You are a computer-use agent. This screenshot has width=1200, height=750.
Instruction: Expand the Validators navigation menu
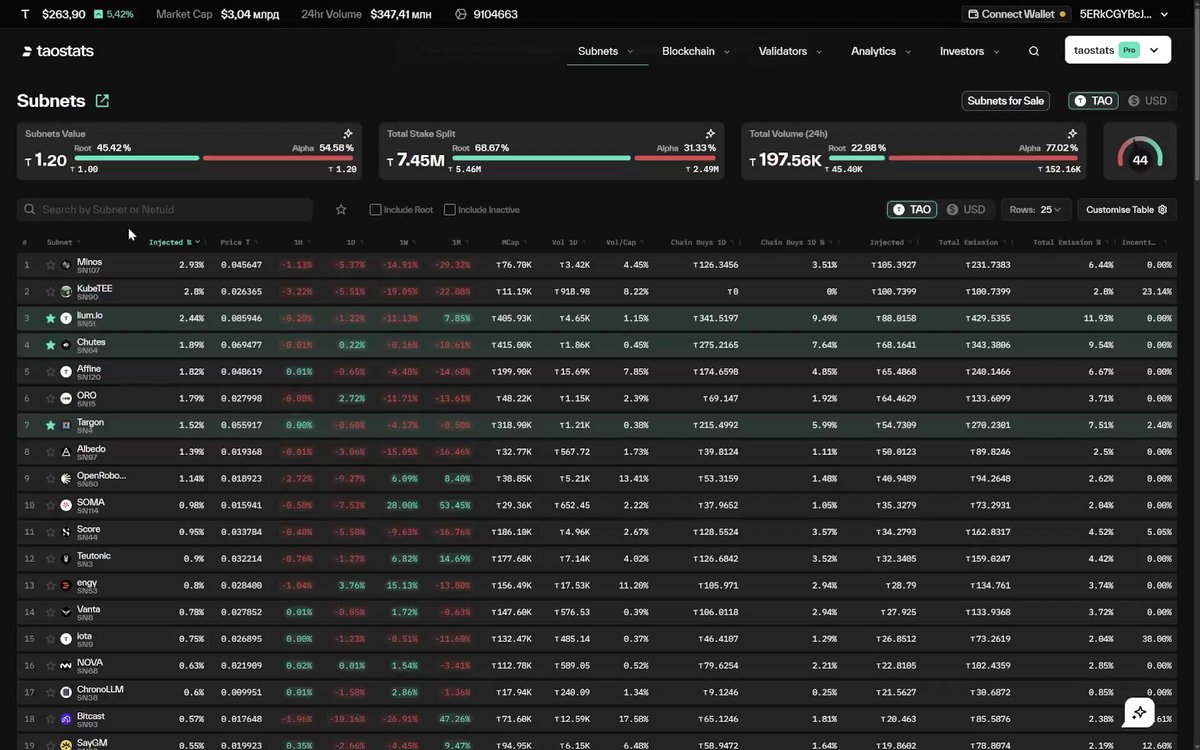790,51
